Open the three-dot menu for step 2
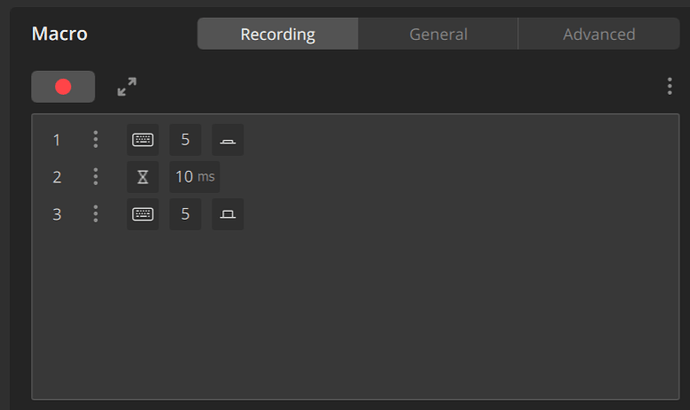690x410 pixels. tap(95, 177)
